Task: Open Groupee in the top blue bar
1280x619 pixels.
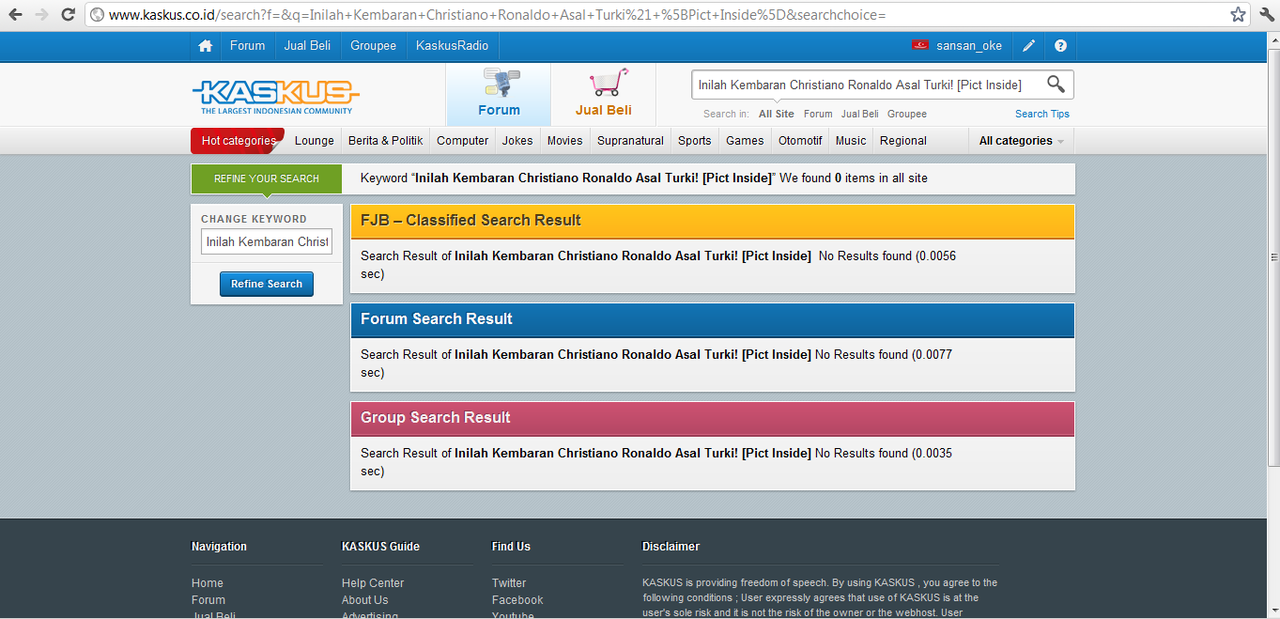Action: tap(373, 46)
